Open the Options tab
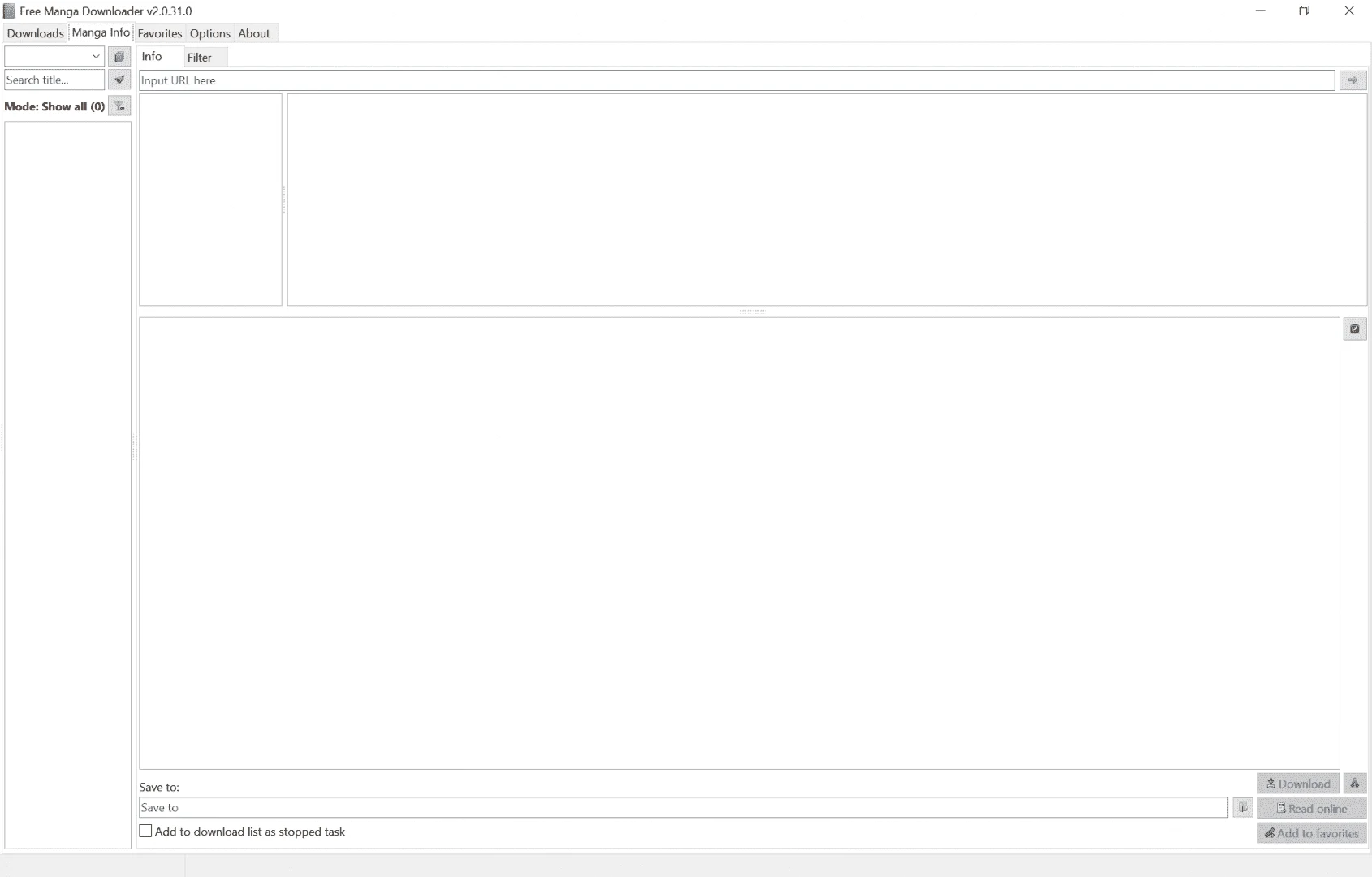Viewport: 1372px width, 877px height. [x=210, y=33]
